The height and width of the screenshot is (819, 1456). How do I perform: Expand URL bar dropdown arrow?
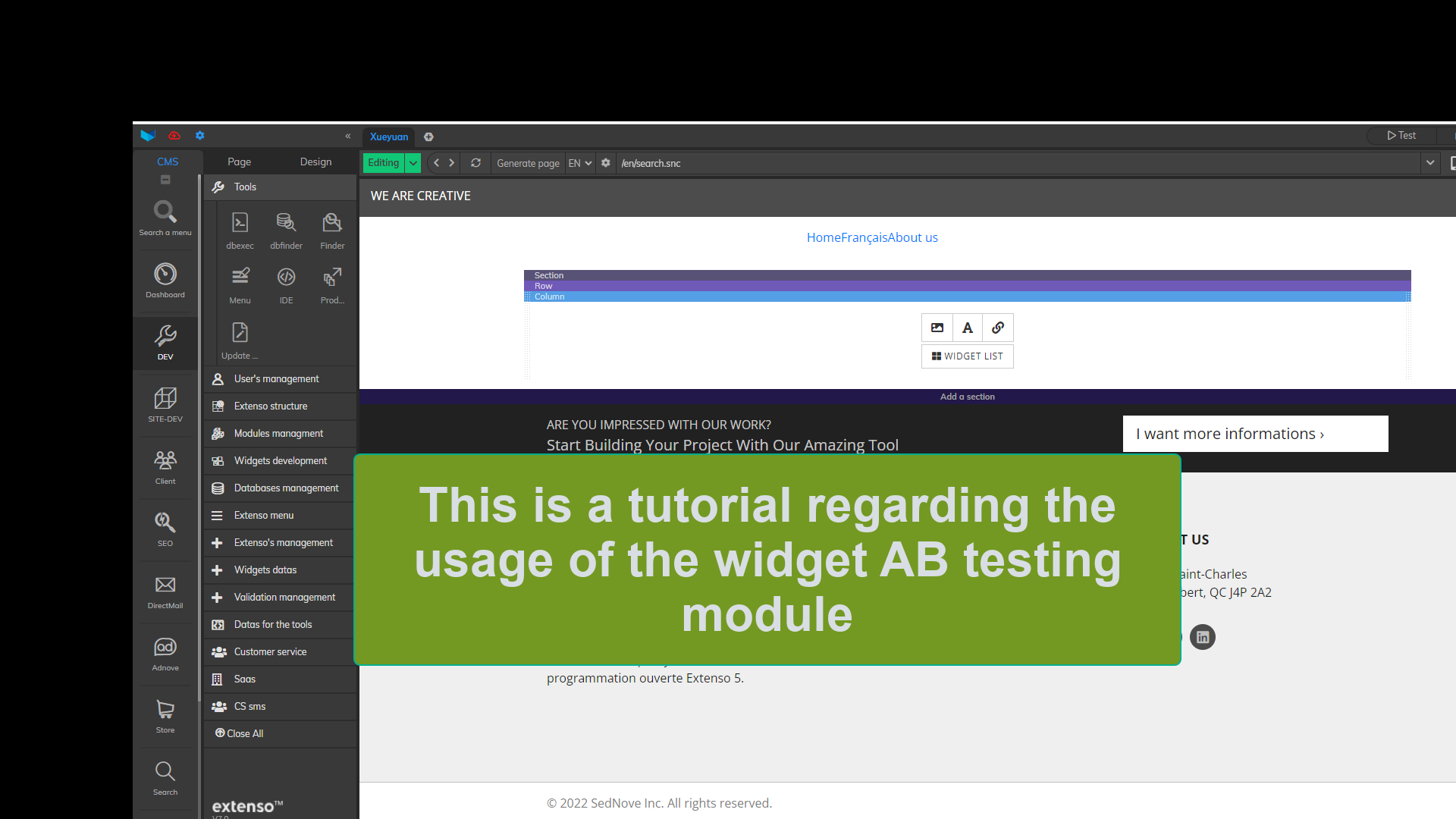[x=1430, y=163]
